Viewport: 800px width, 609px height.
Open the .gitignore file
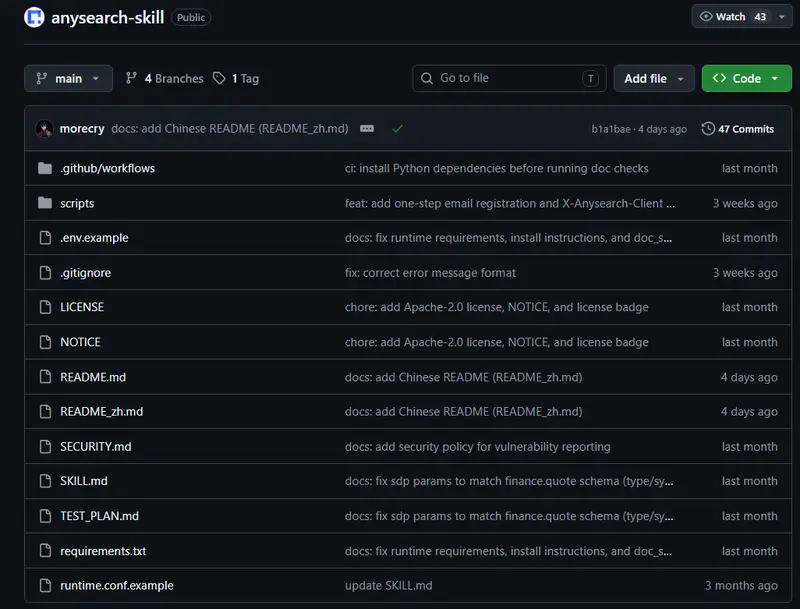pyautogui.click(x=85, y=273)
